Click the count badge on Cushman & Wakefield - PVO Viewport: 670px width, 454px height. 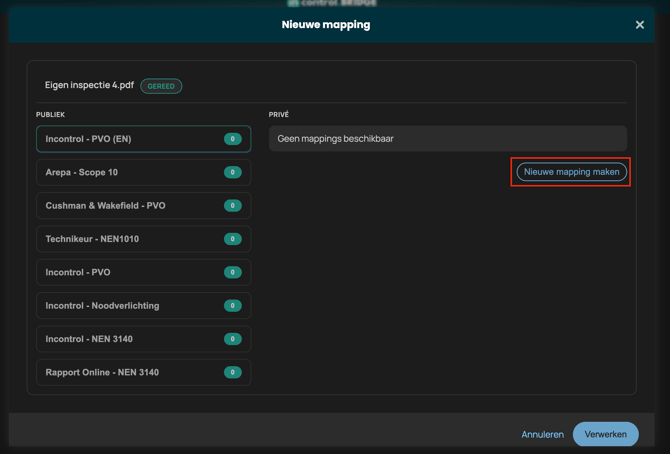point(233,206)
